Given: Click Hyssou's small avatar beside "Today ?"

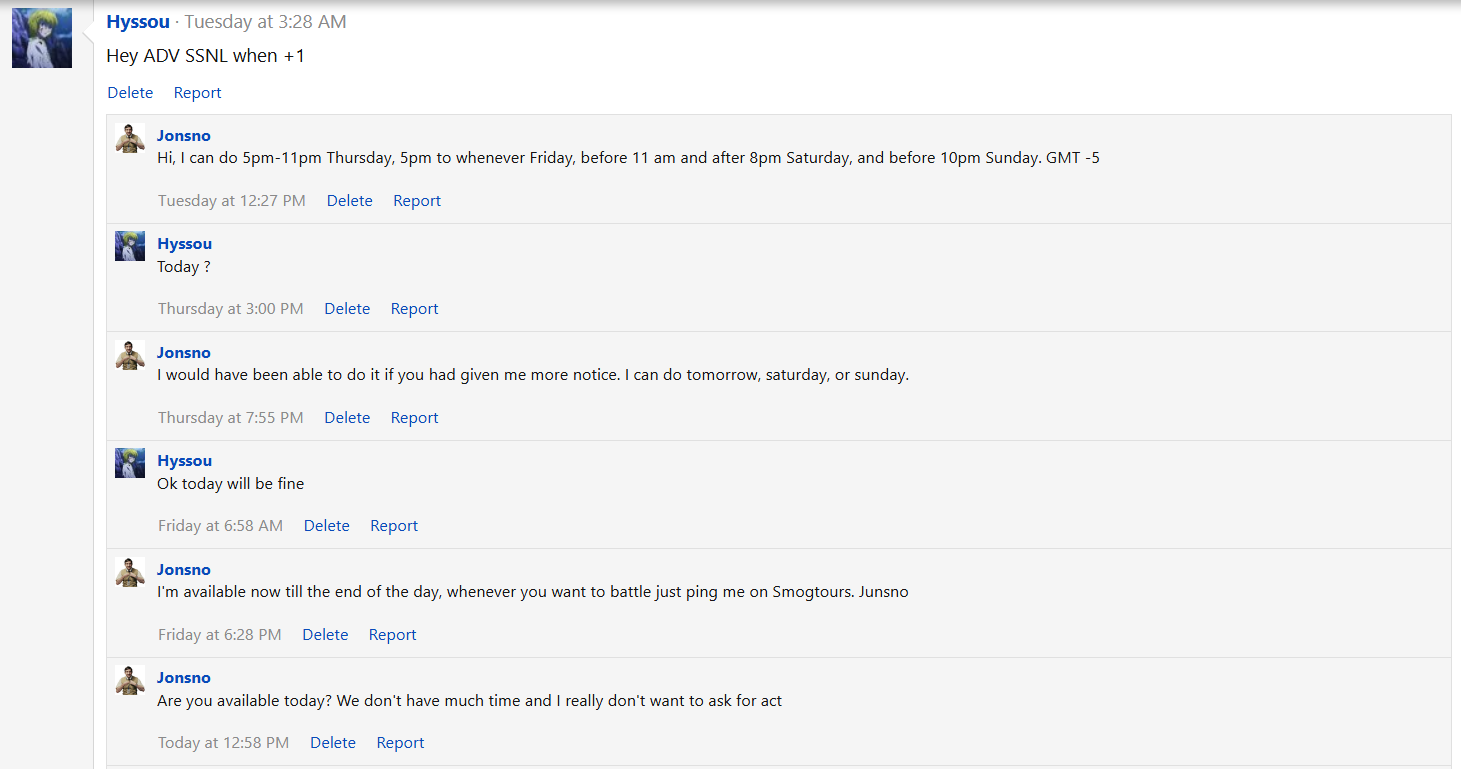Looking at the screenshot, I should (x=130, y=246).
